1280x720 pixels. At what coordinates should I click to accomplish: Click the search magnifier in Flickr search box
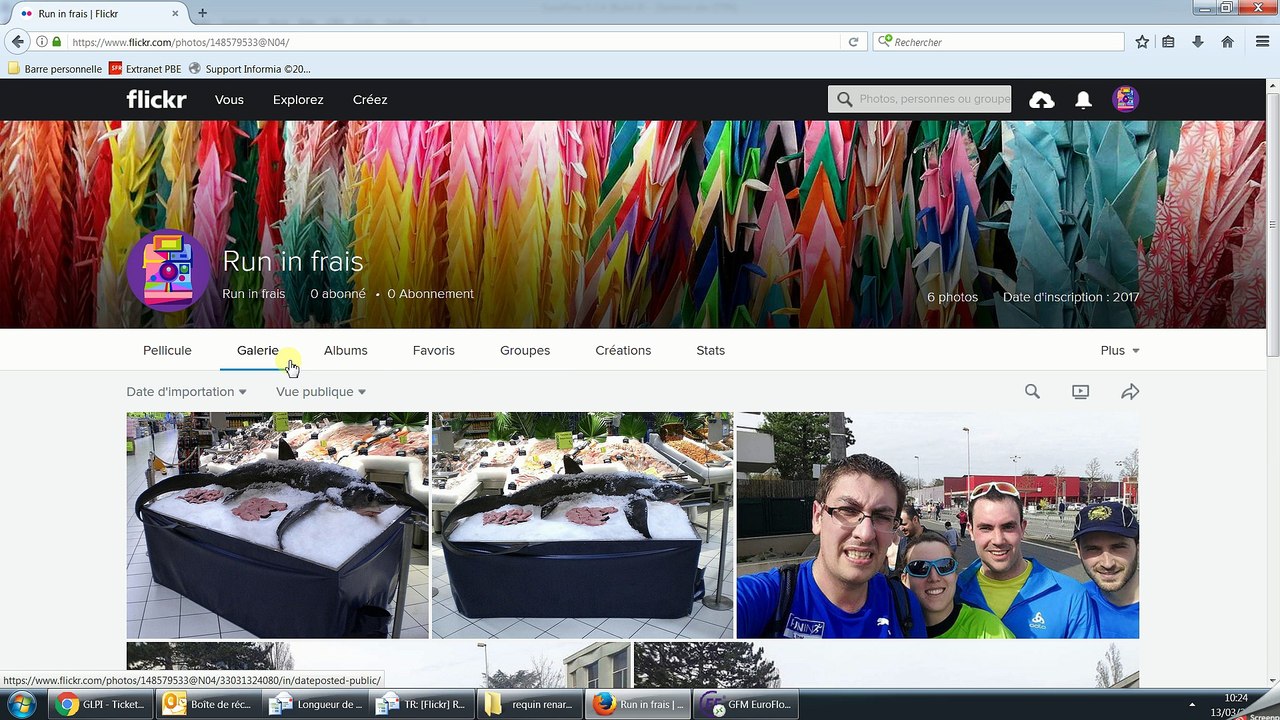845,99
